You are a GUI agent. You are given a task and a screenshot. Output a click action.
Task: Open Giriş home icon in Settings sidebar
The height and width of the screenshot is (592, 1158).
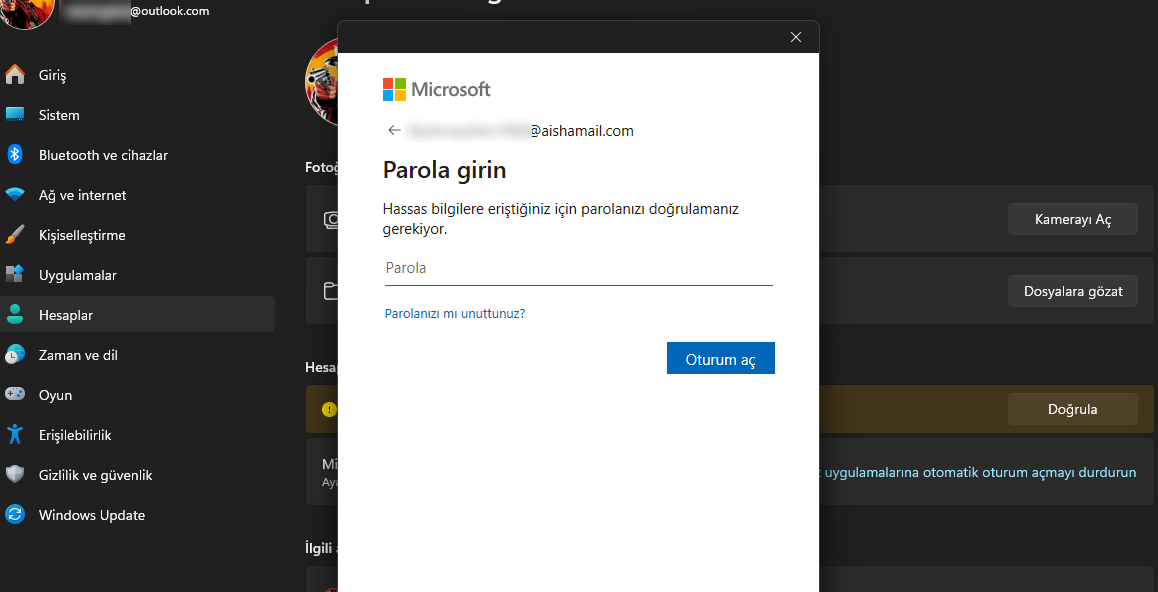(15, 75)
